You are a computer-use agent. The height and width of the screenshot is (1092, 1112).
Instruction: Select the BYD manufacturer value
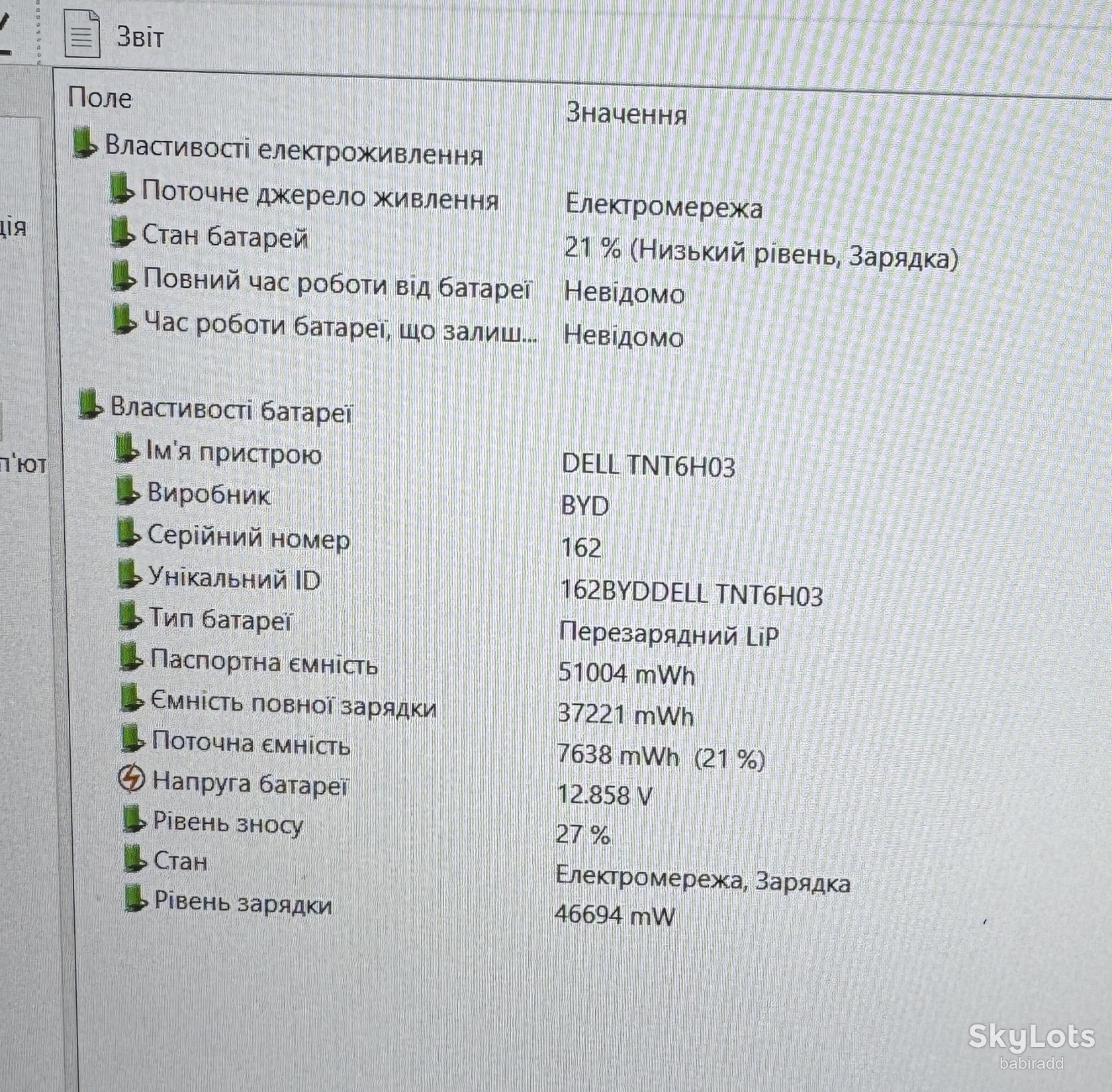[x=584, y=506]
